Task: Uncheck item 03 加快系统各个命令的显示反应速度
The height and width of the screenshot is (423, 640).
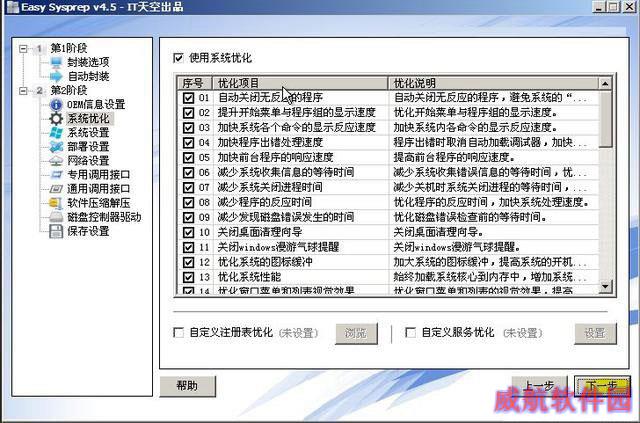Action: (188, 127)
